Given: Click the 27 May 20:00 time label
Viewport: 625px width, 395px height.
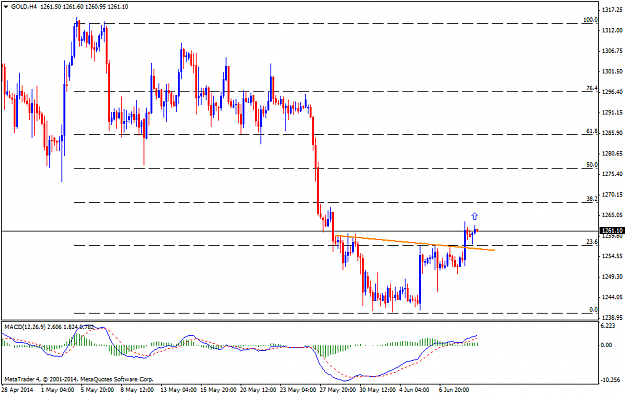Looking at the screenshot, I should 338,389.
